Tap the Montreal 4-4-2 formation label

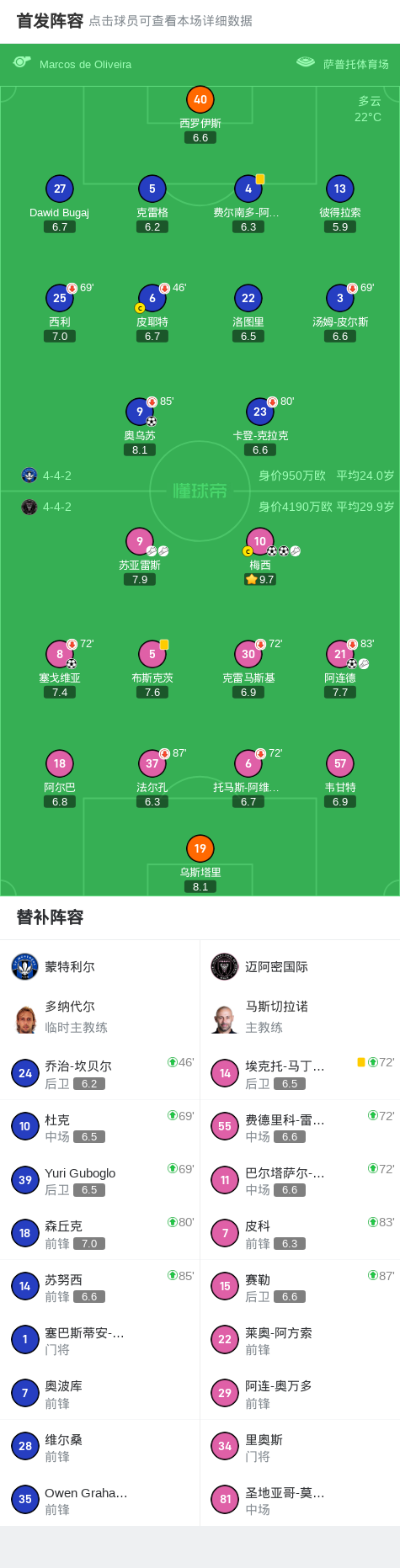57,476
